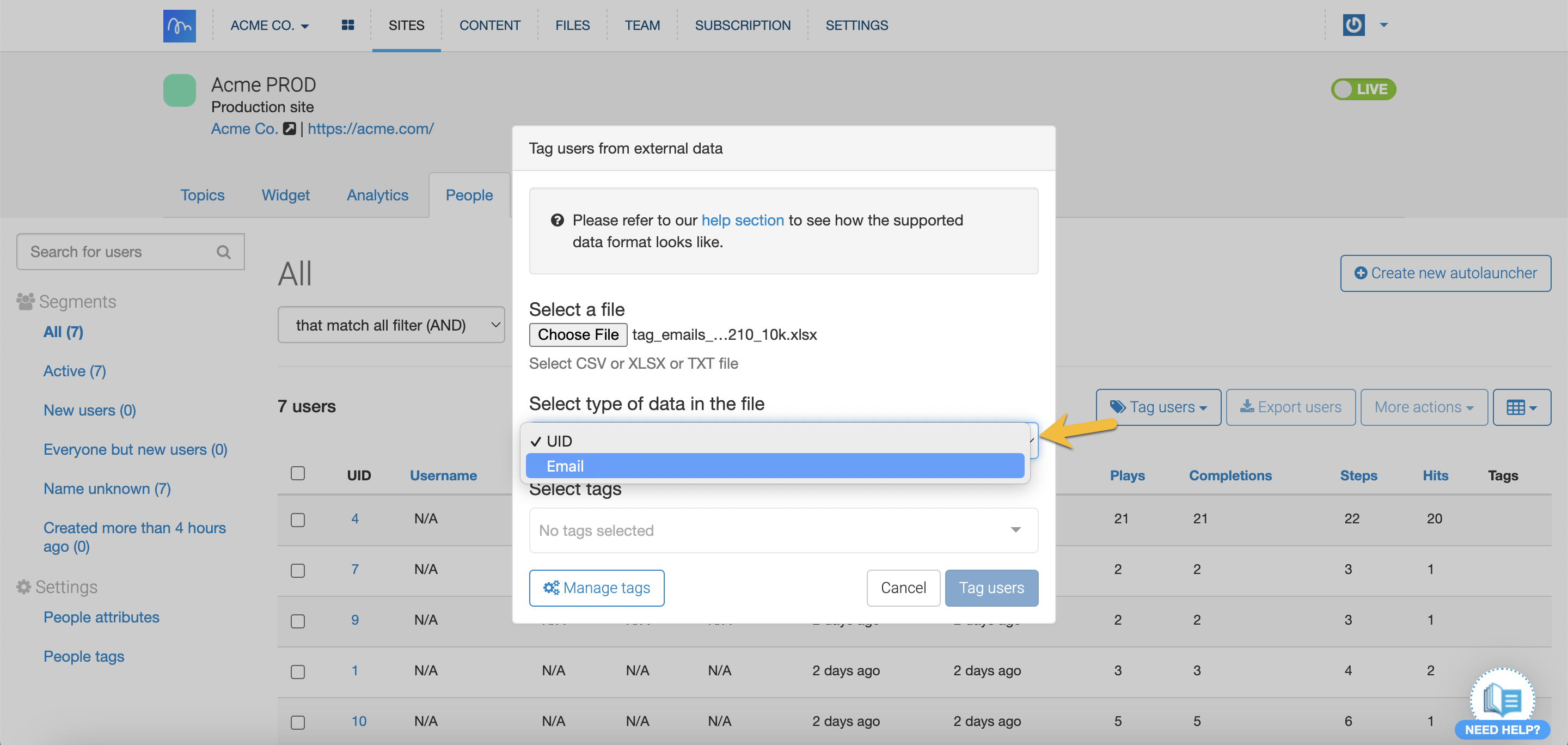
Task: Expand the ACME CO. account dropdown
Action: point(269,26)
